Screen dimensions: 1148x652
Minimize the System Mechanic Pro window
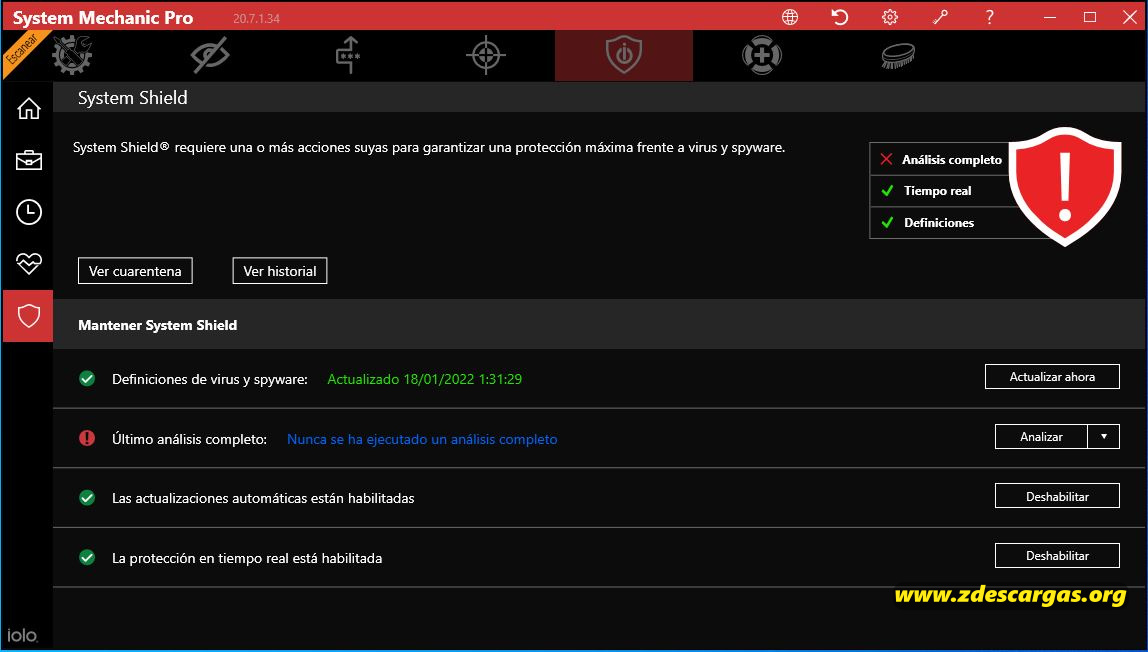tap(1050, 17)
